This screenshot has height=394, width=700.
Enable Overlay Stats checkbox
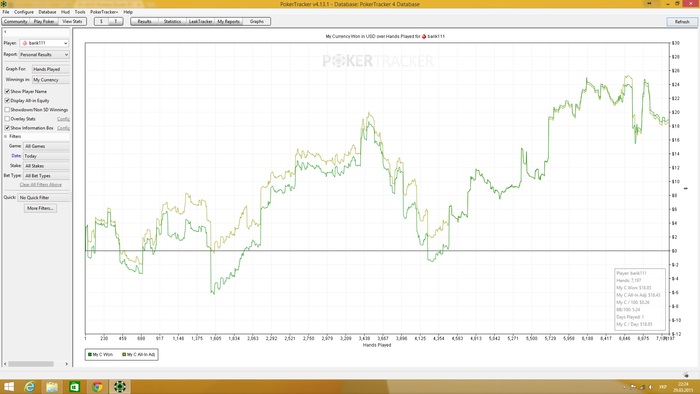[x=7, y=119]
